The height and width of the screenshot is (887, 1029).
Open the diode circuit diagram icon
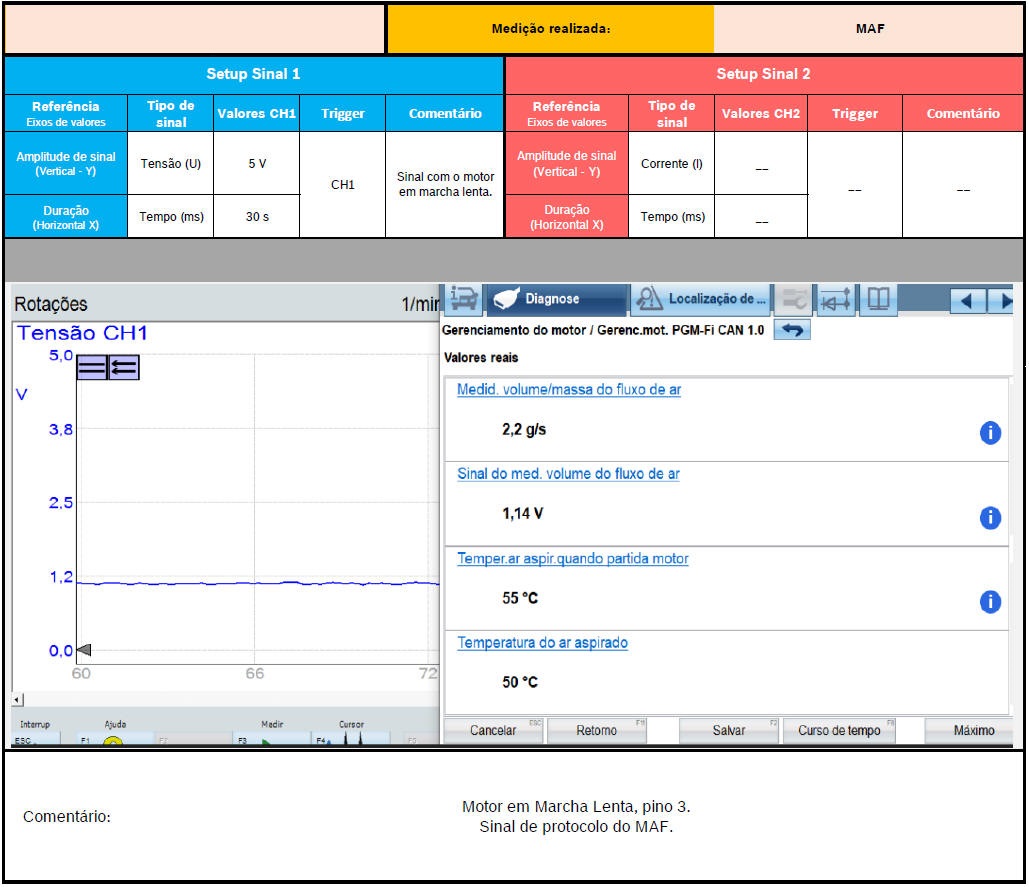tap(836, 299)
